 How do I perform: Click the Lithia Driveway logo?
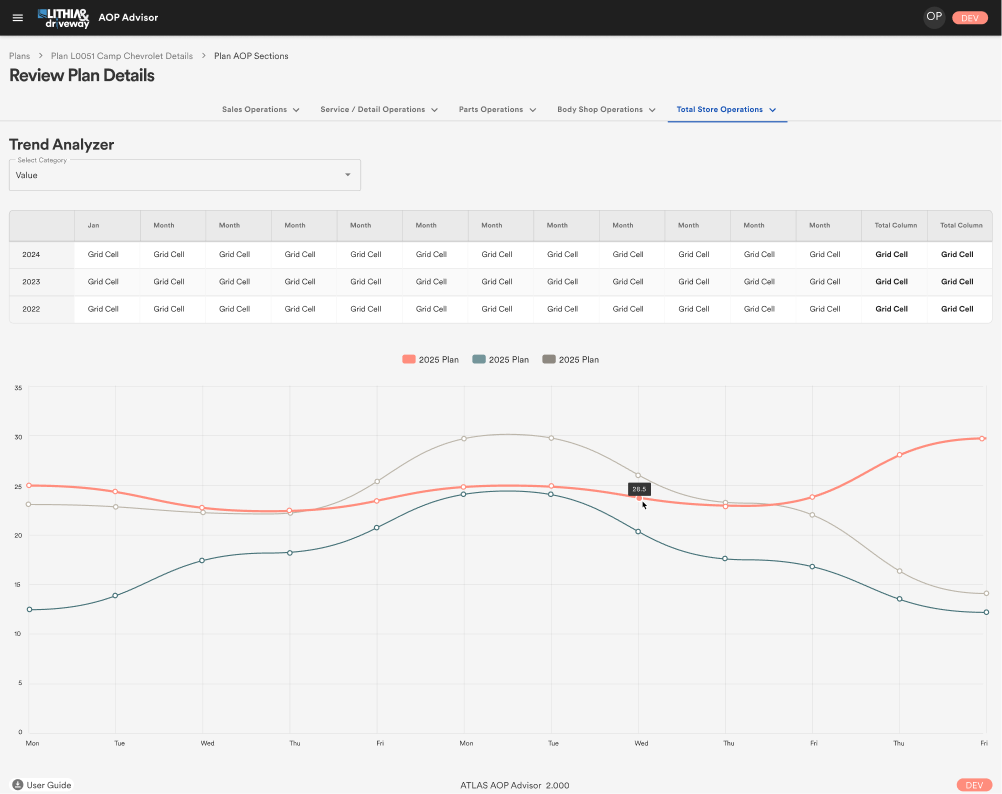click(x=63, y=17)
